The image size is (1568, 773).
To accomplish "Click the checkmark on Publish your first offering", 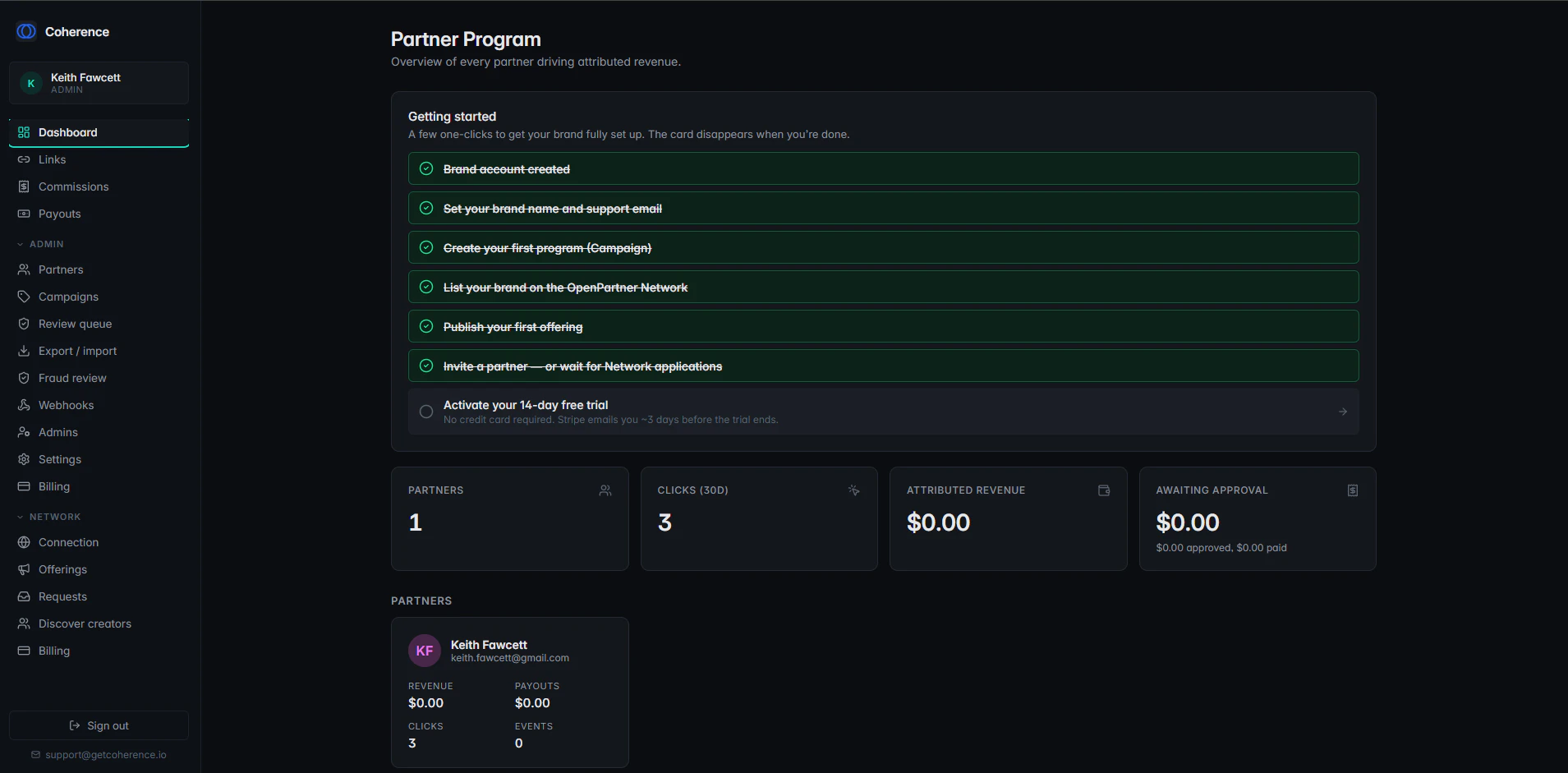I will coord(426,326).
